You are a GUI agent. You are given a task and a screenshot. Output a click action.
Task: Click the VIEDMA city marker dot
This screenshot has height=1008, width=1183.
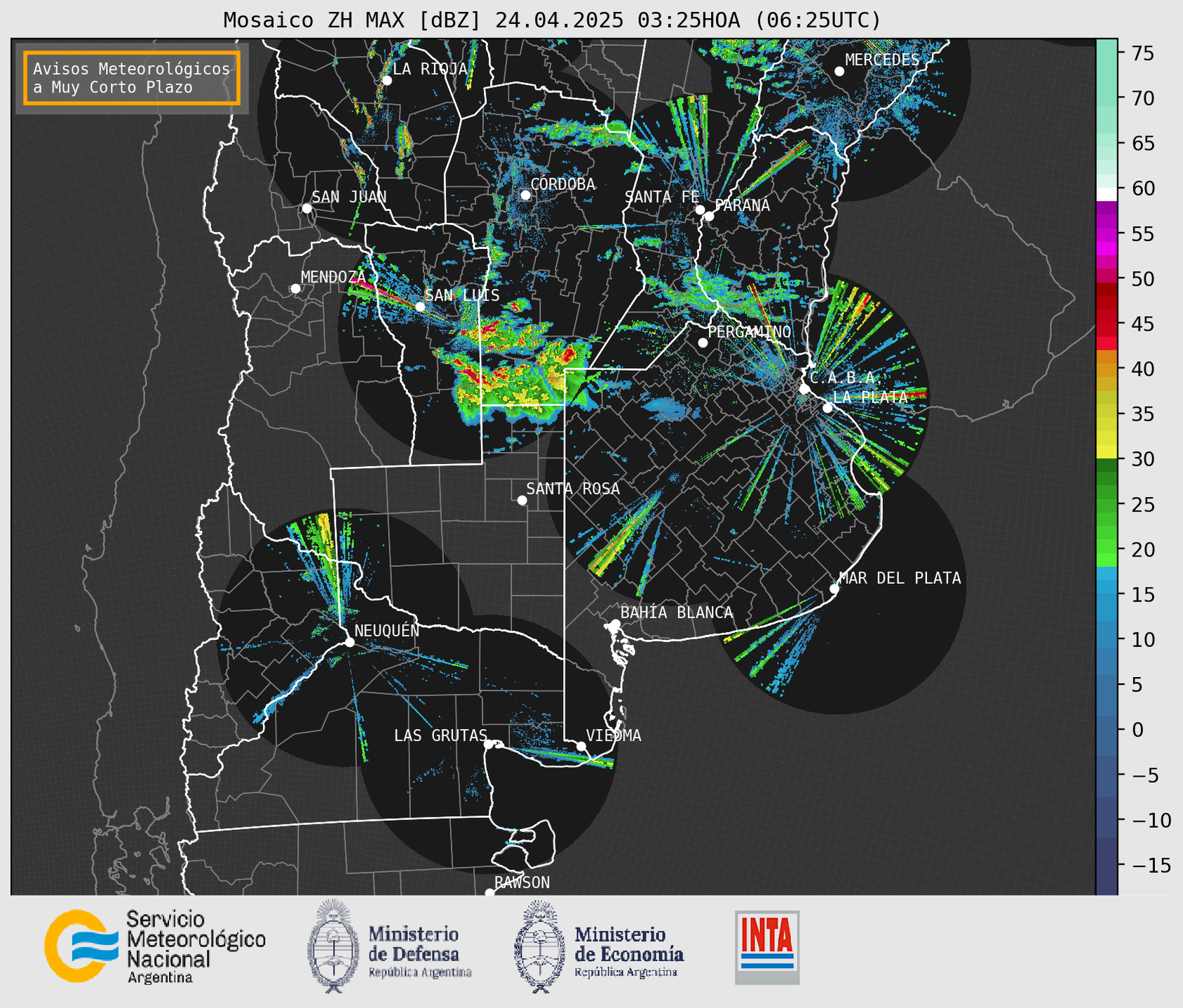(581, 746)
